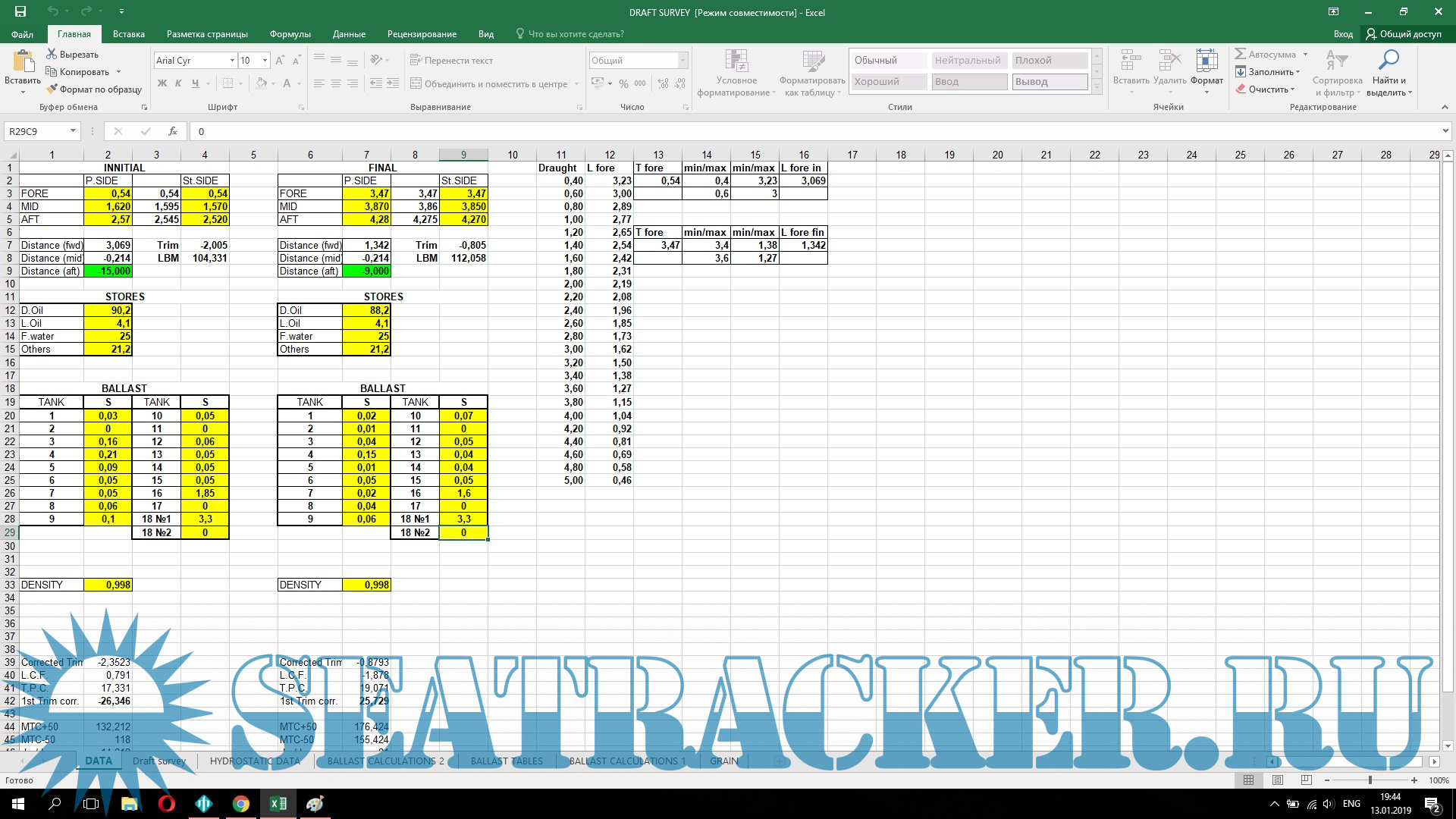This screenshot has height=819, width=1456.
Task: Switch to Page Layout view in status bar
Action: 1278,780
